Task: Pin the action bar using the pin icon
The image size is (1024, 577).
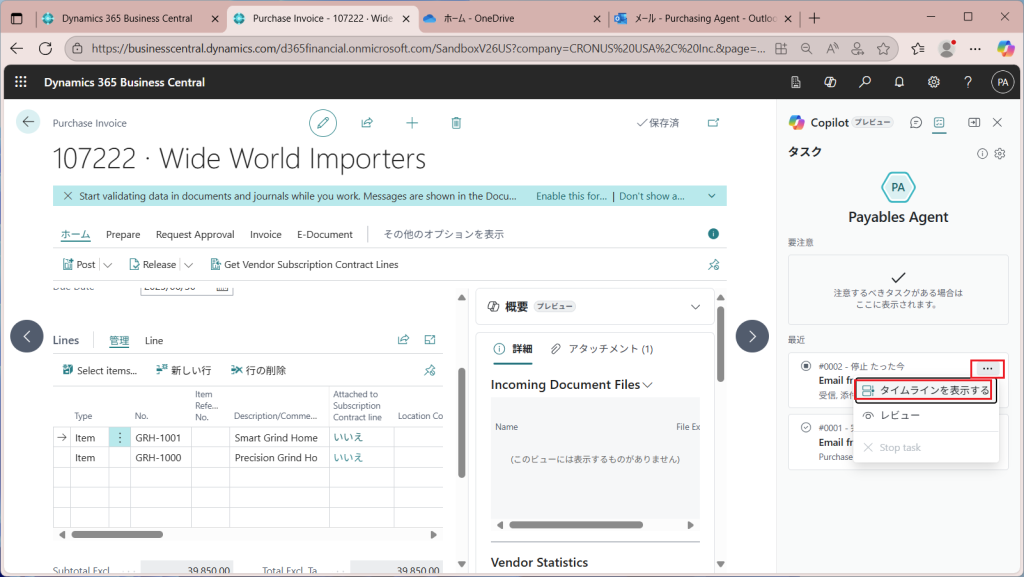Action: (x=713, y=264)
